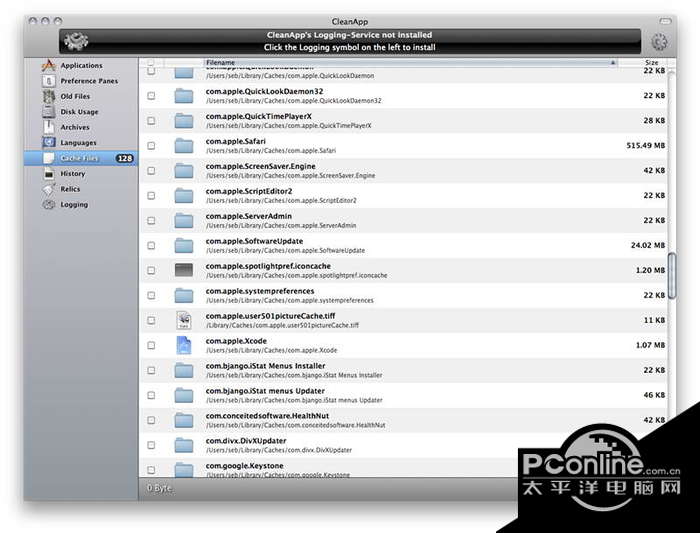Click the com.conceitedsoftware.HealthNut folder icon
Screen dimensions: 700x533
(183, 420)
